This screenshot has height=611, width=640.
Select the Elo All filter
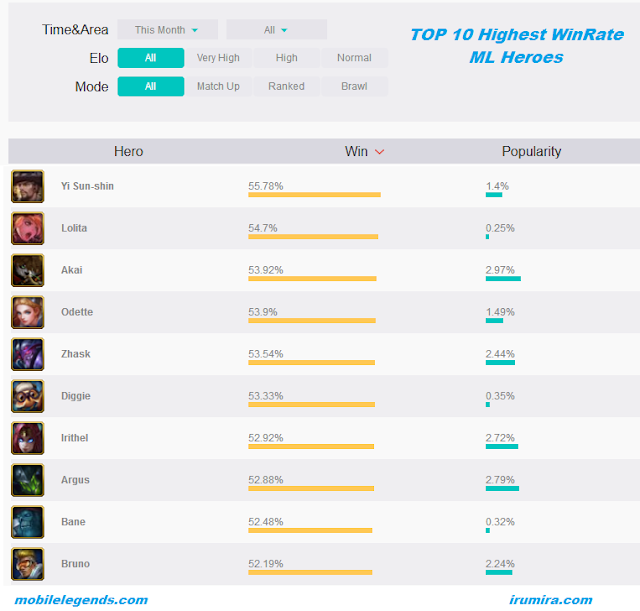pos(151,58)
